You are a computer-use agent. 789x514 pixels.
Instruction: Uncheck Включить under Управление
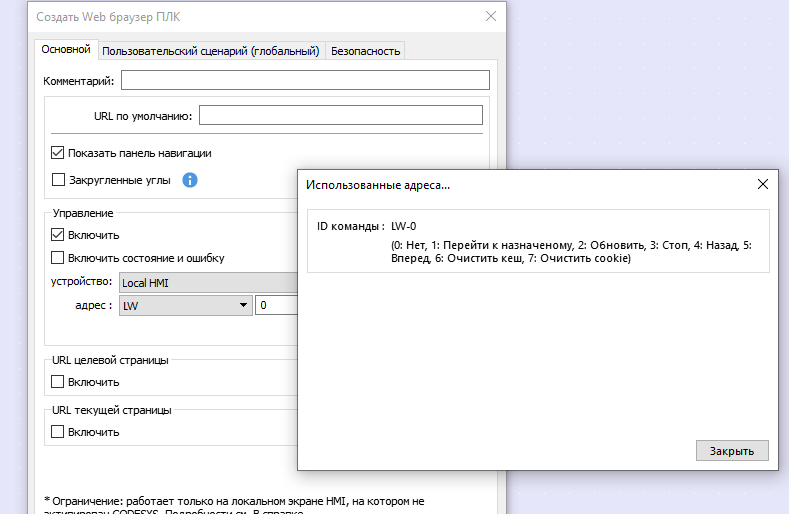[x=57, y=235]
